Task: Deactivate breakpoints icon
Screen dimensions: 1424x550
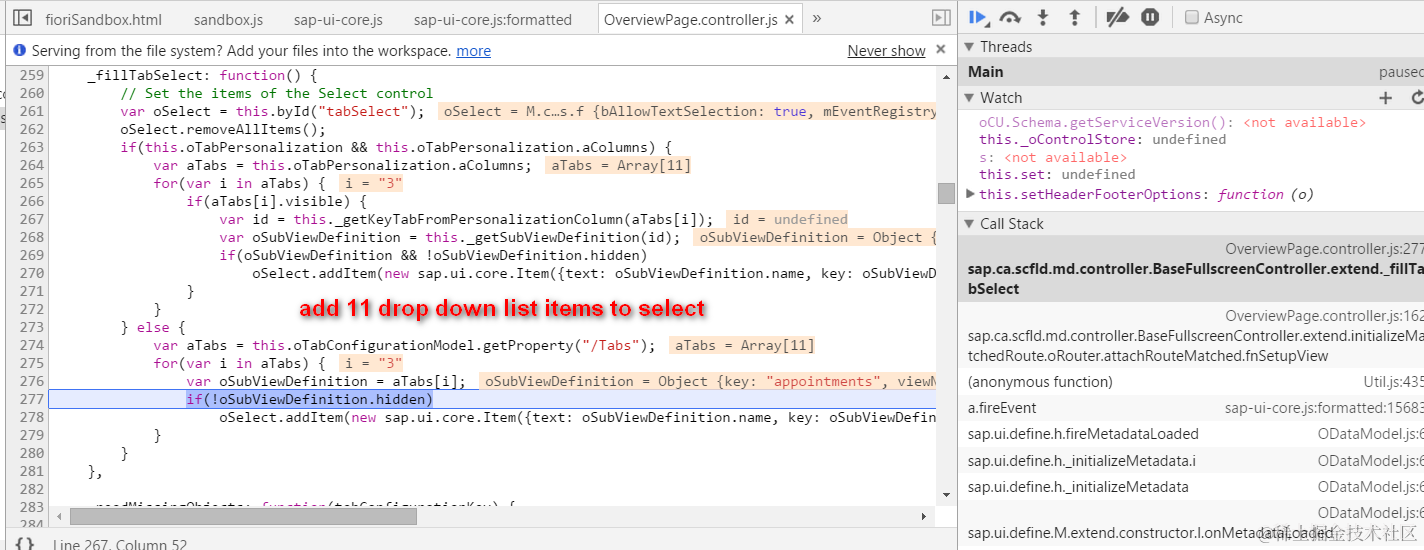Action: pyautogui.click(x=1118, y=17)
